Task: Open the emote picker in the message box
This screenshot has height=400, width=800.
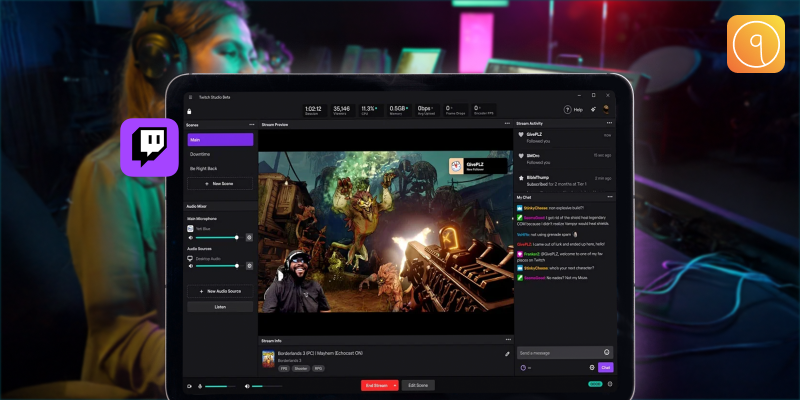Action: coord(607,352)
